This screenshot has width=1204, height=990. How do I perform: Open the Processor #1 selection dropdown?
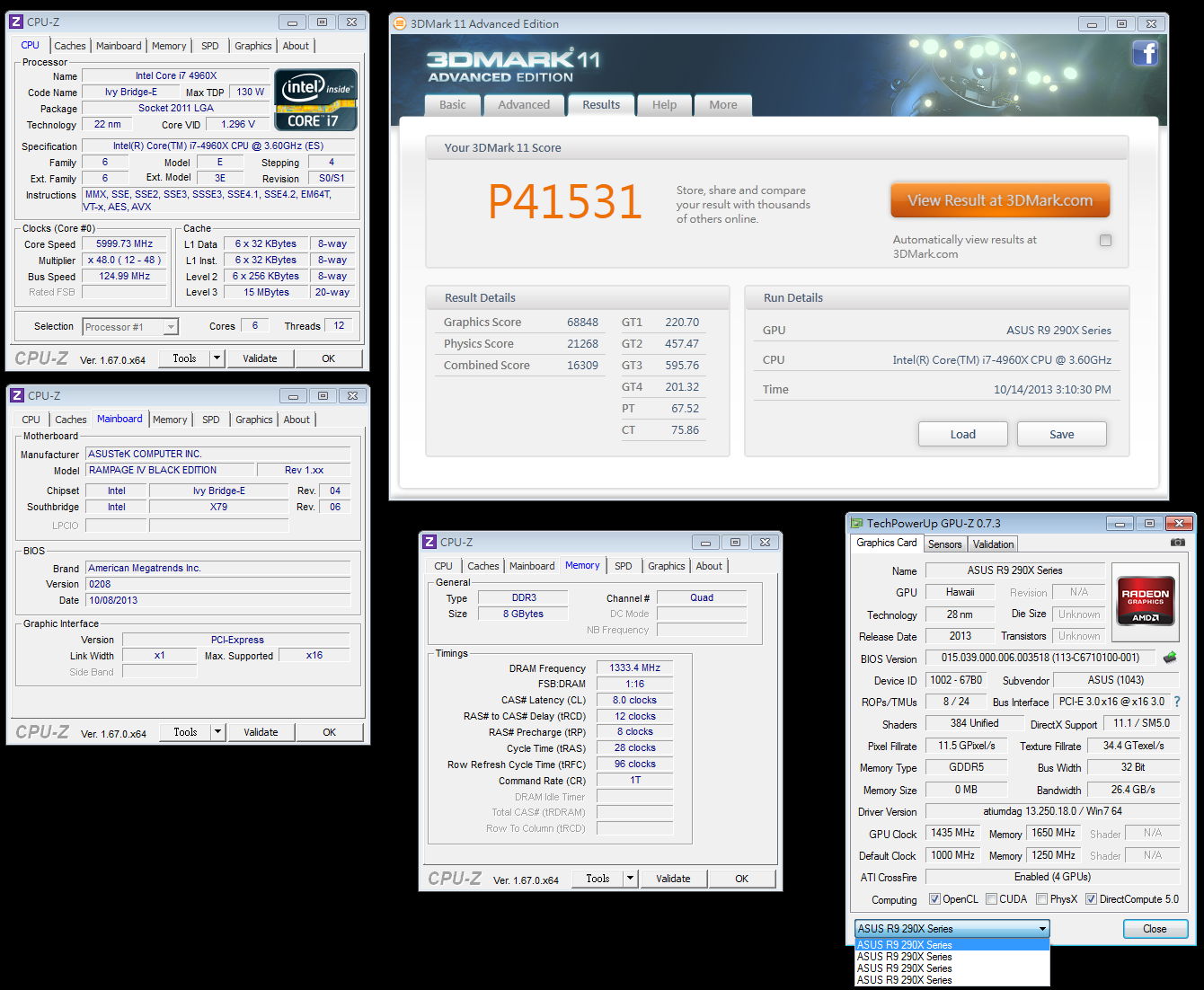129,326
